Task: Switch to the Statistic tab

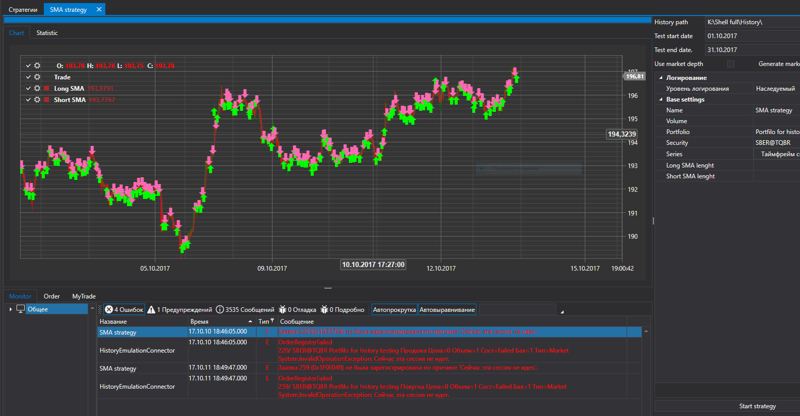Action: [x=47, y=33]
